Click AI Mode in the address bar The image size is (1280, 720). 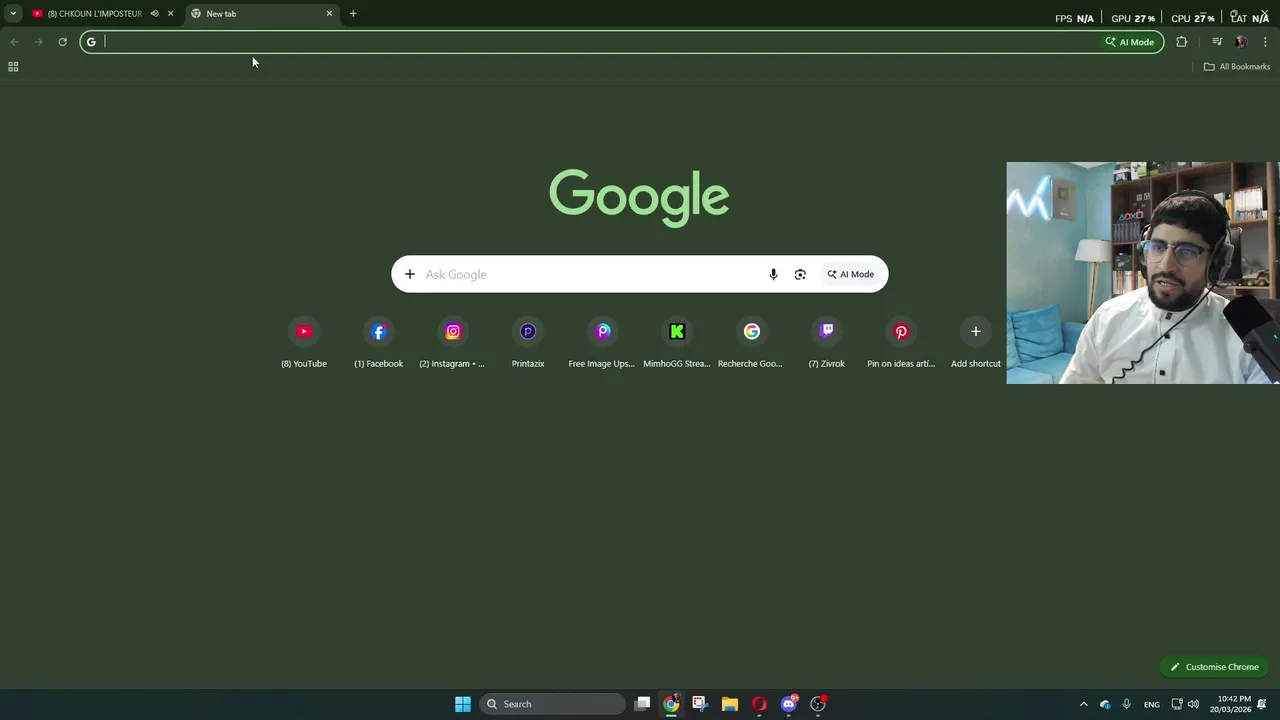click(1130, 42)
